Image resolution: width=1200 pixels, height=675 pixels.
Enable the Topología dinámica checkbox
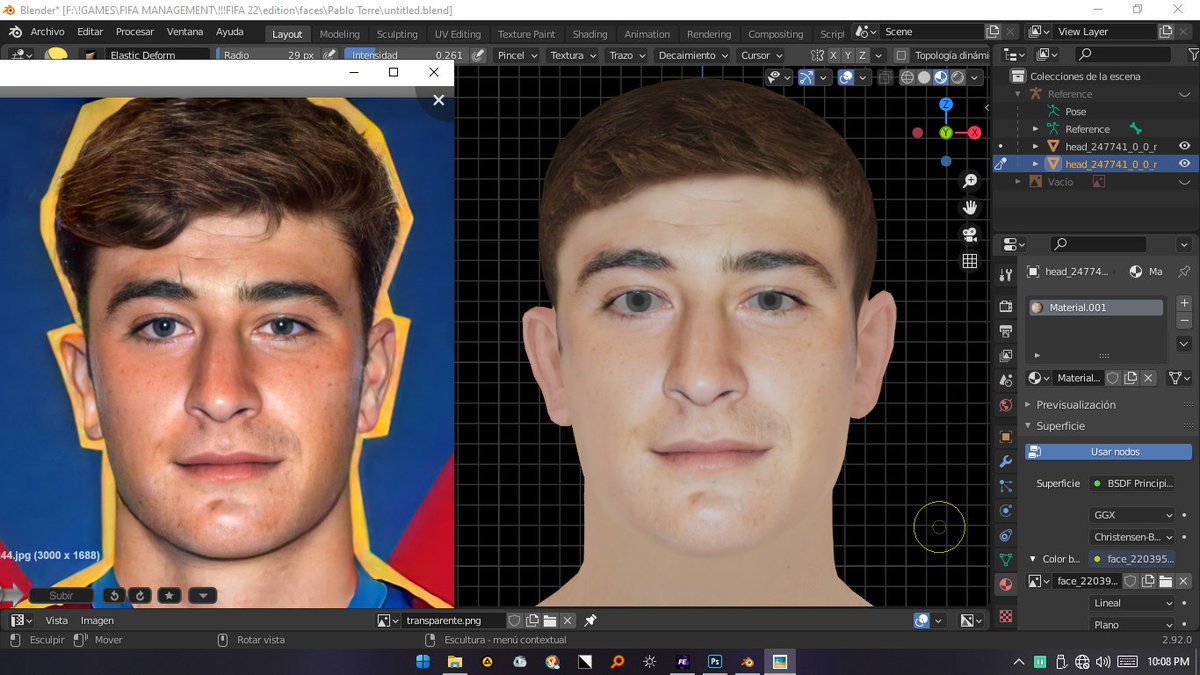pos(902,56)
